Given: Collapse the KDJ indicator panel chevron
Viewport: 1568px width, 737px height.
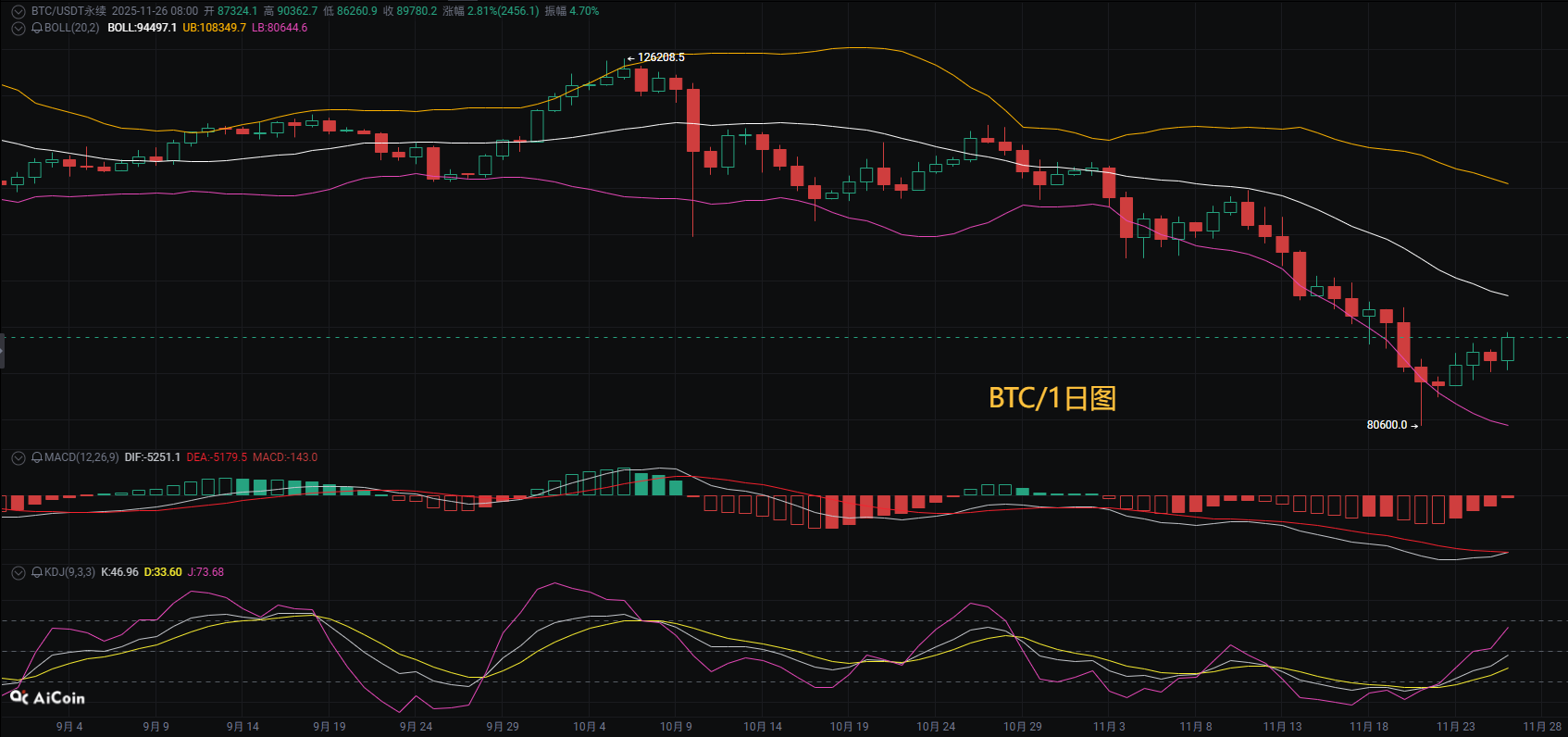Looking at the screenshot, I should click(18, 572).
